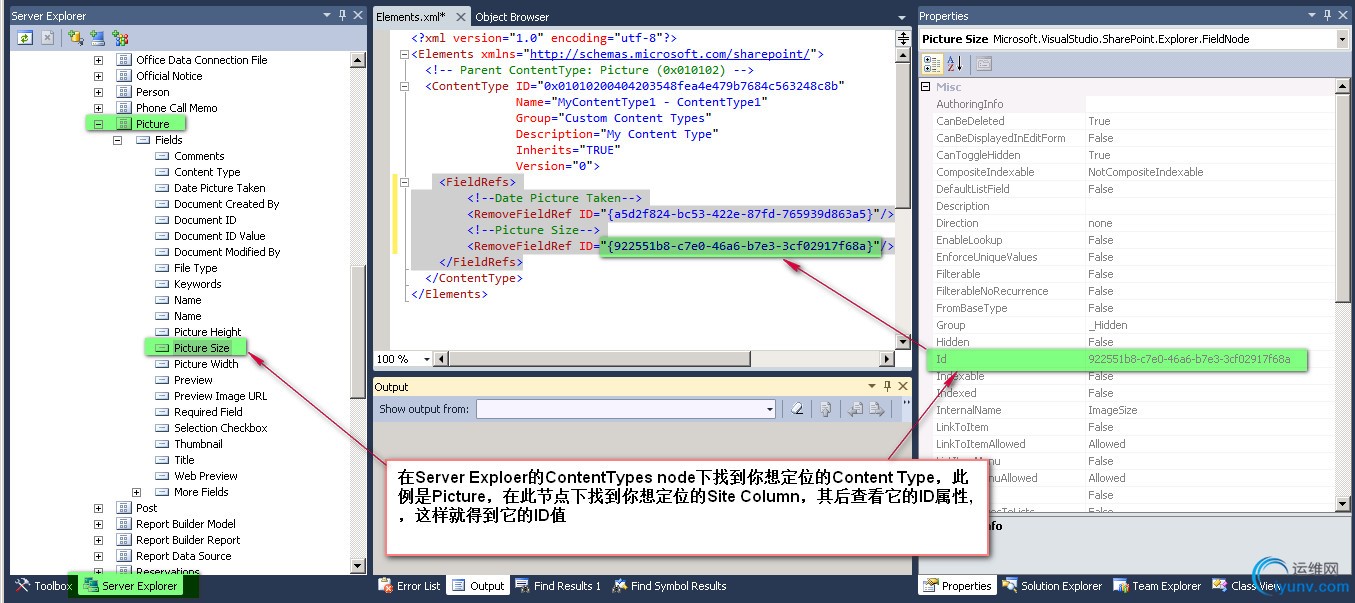1355x603 pixels.
Task: Open the Find Symbol Results tab
Action: pos(669,586)
